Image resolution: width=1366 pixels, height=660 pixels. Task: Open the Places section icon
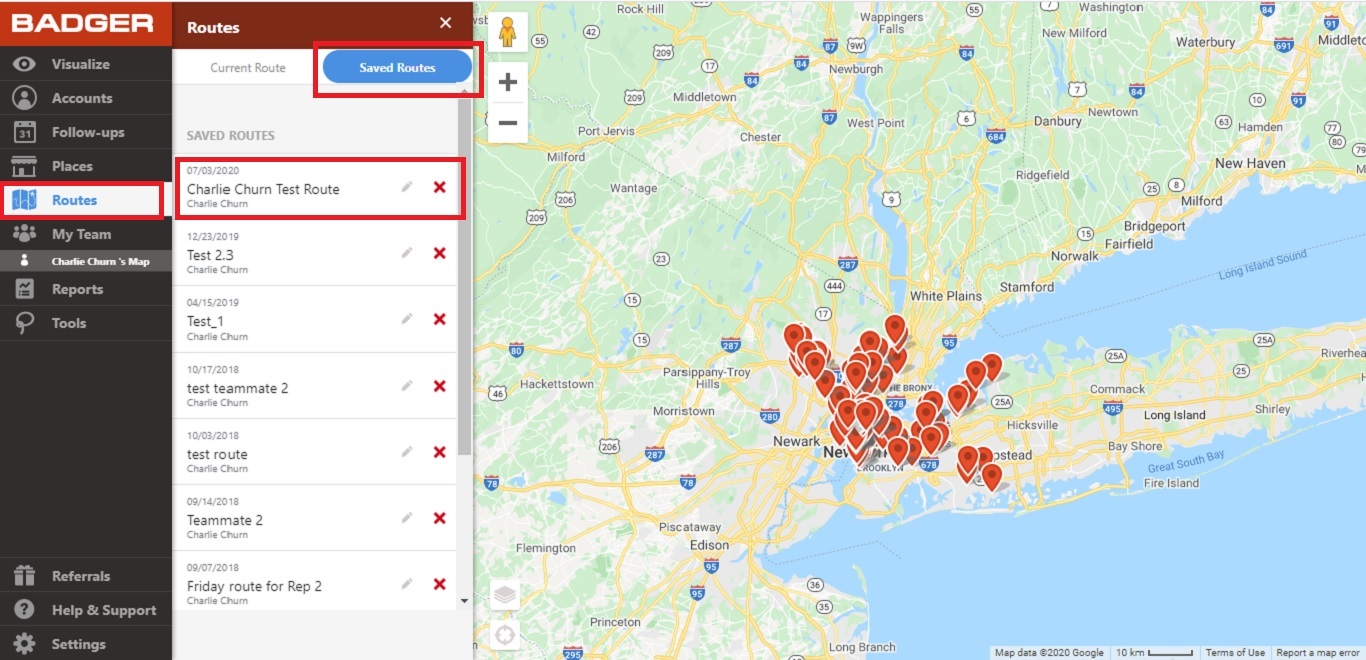coord(24,165)
